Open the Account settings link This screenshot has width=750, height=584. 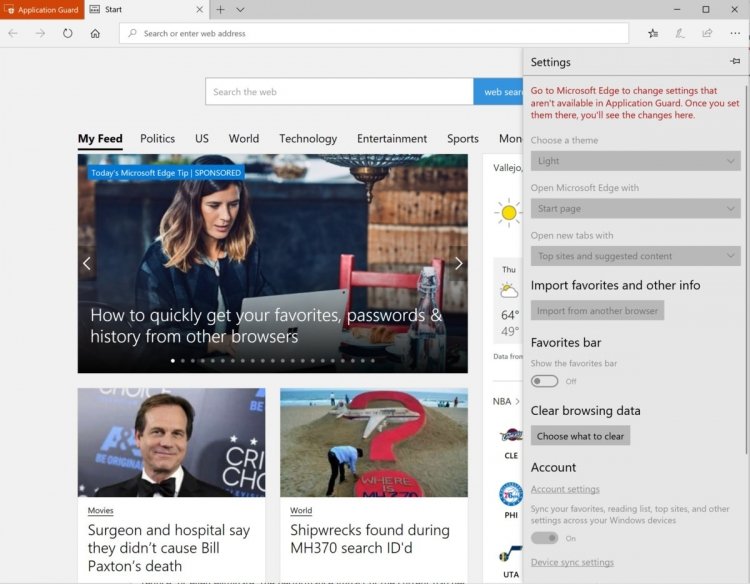tap(565, 489)
